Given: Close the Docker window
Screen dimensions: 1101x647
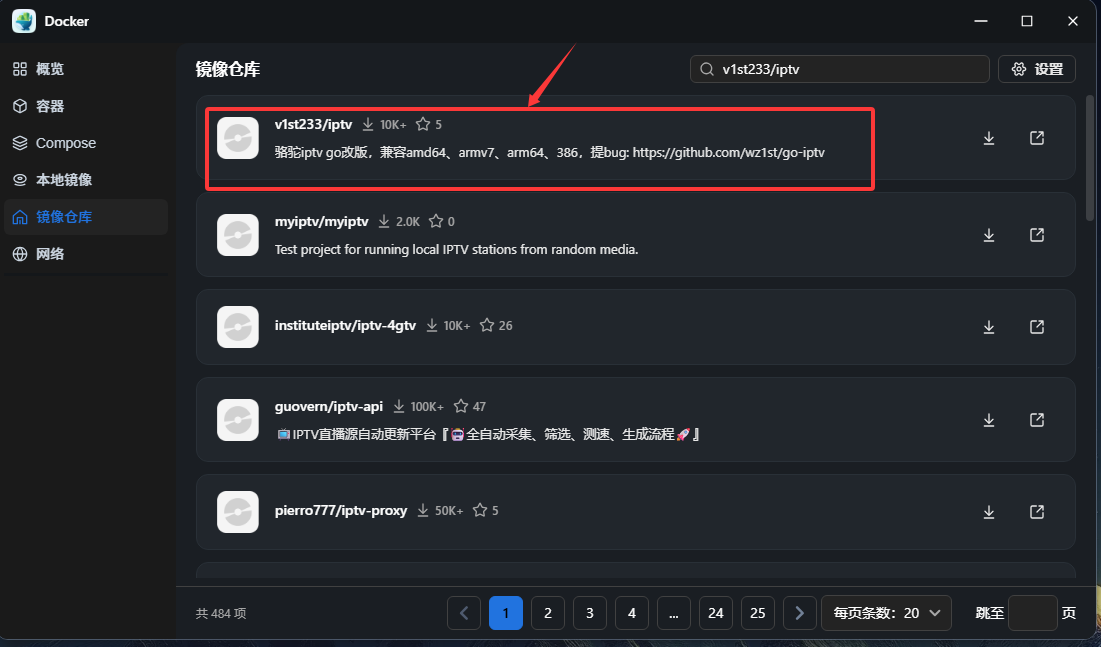Looking at the screenshot, I should click(1072, 21).
